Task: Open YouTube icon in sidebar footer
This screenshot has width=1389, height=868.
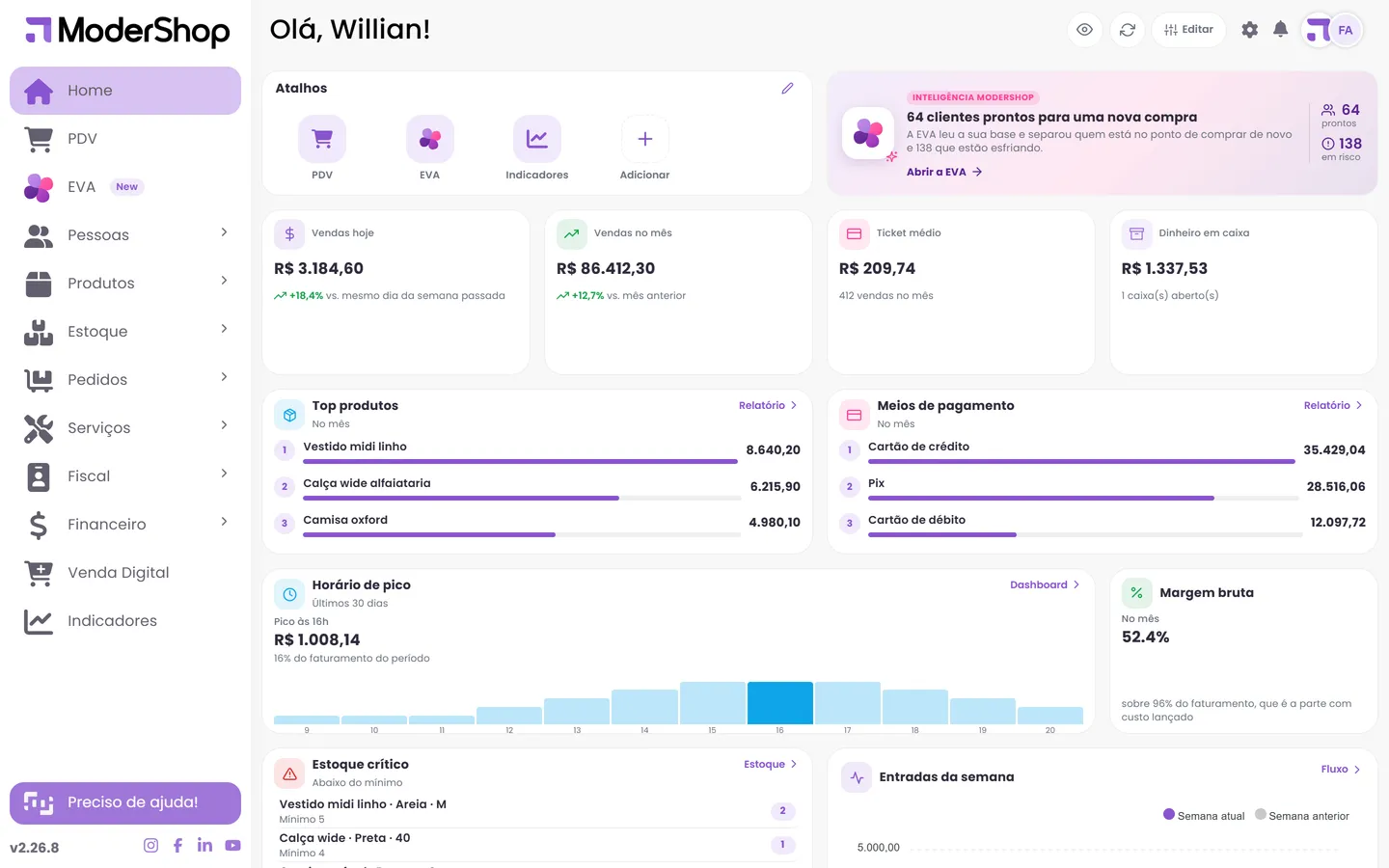Action: pos(232,846)
